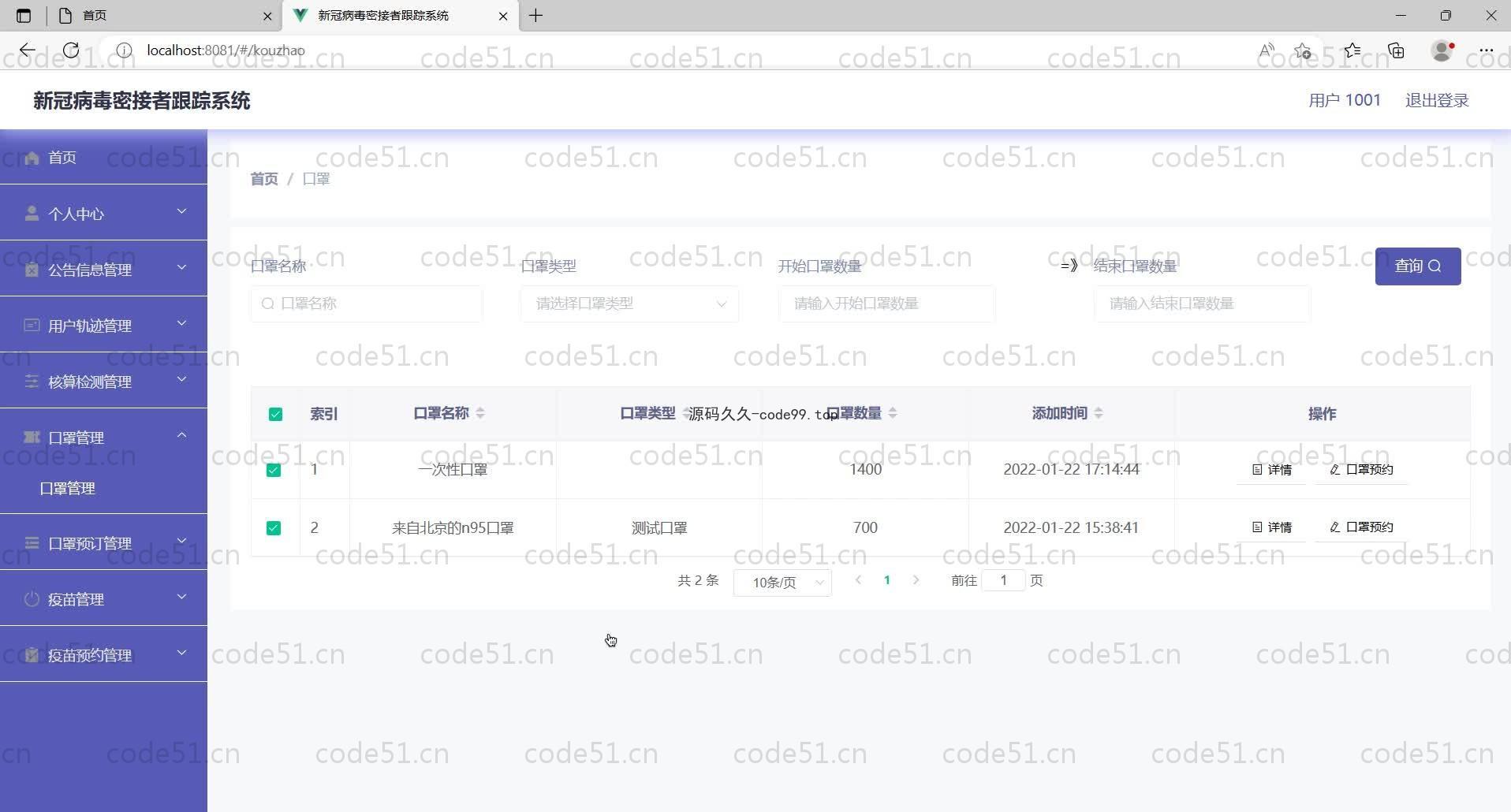Click 口罩预约 for 一次性口罩 row
The width and height of the screenshot is (1511, 812).
tap(1361, 470)
